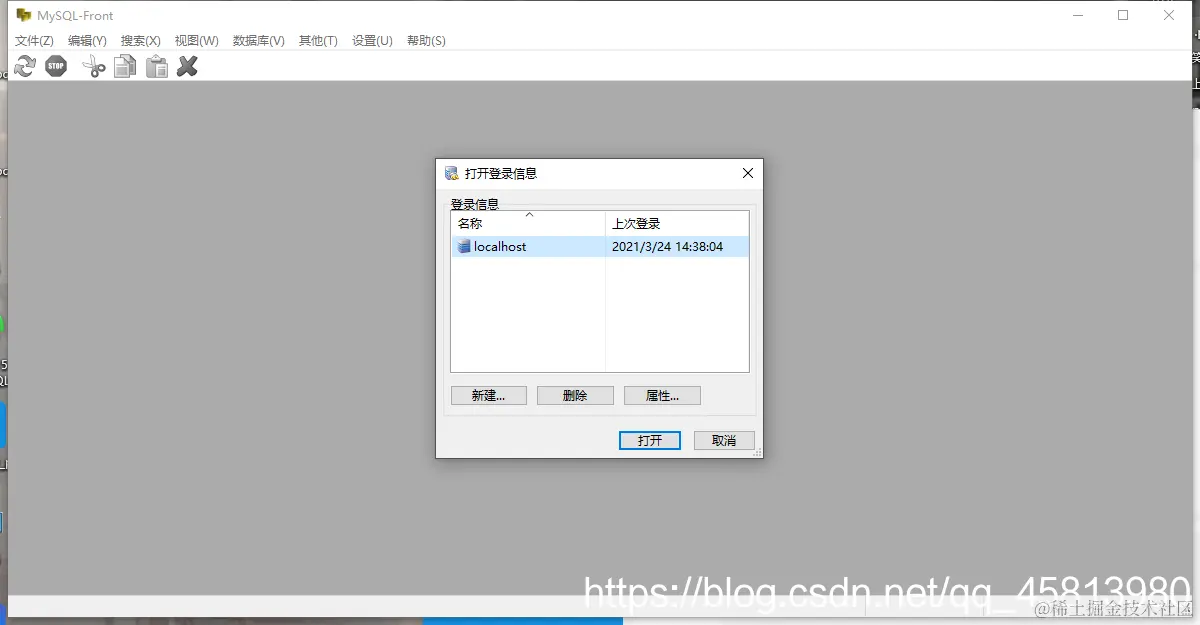The image size is (1200, 625).
Task: Click the black X delete icon
Action: (x=187, y=65)
